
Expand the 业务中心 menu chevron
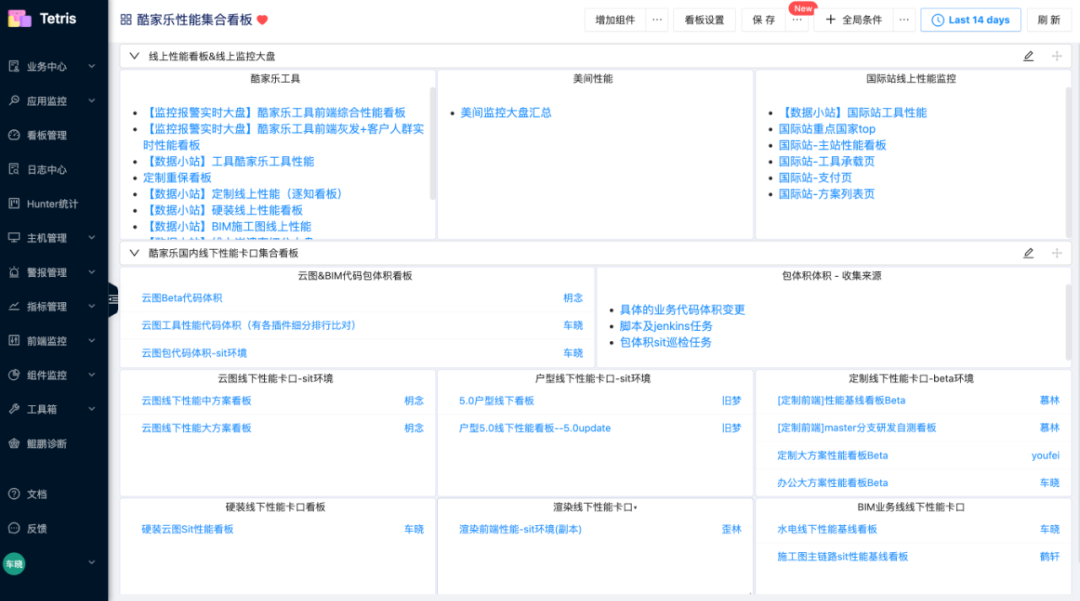92,66
